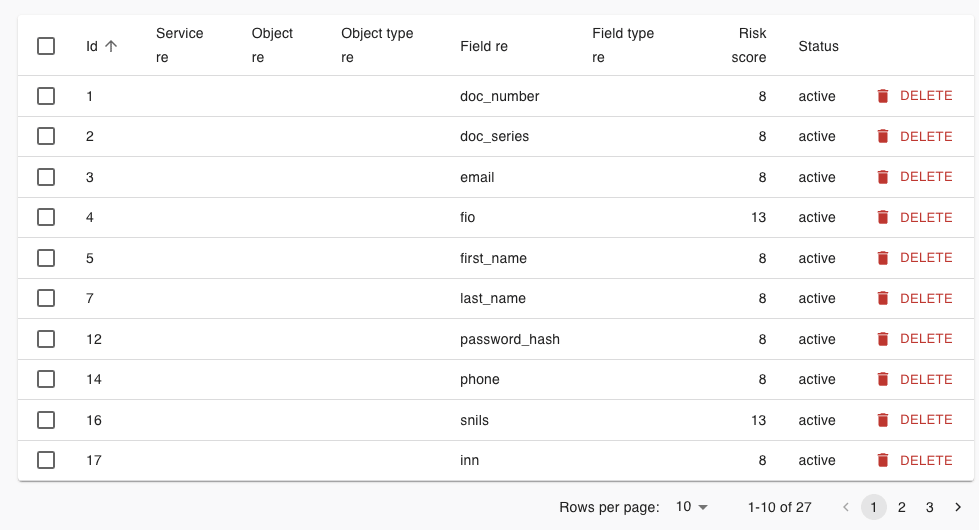Click the fio field cell
979x530 pixels.
[468, 217]
